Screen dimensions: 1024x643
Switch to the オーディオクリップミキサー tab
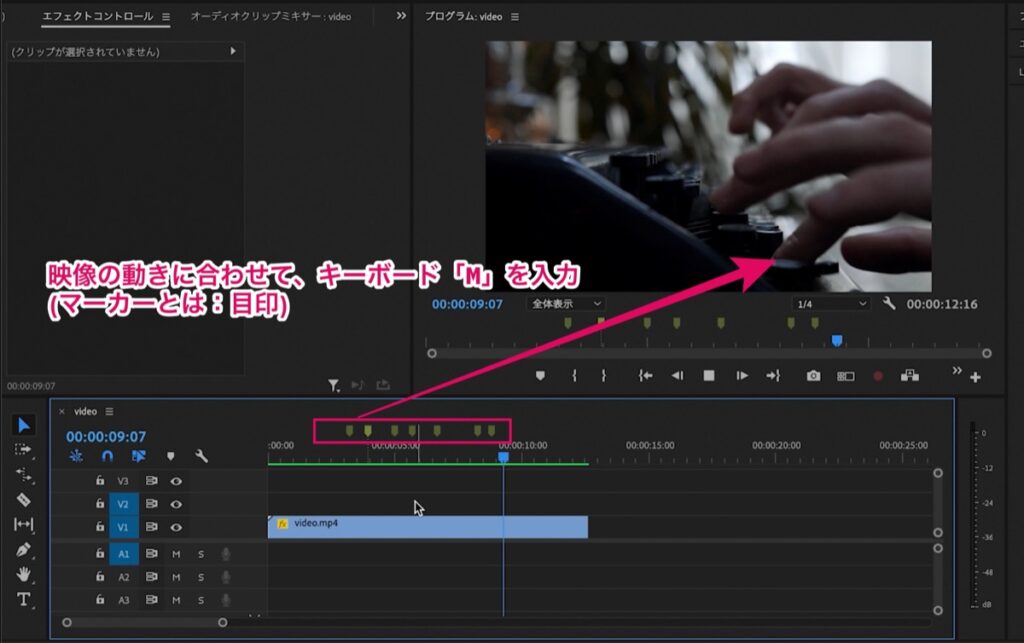click(x=270, y=16)
